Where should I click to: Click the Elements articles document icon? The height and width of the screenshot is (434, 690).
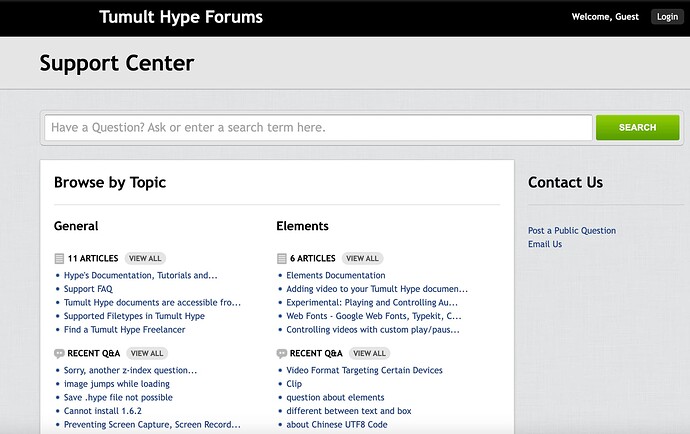(282, 258)
